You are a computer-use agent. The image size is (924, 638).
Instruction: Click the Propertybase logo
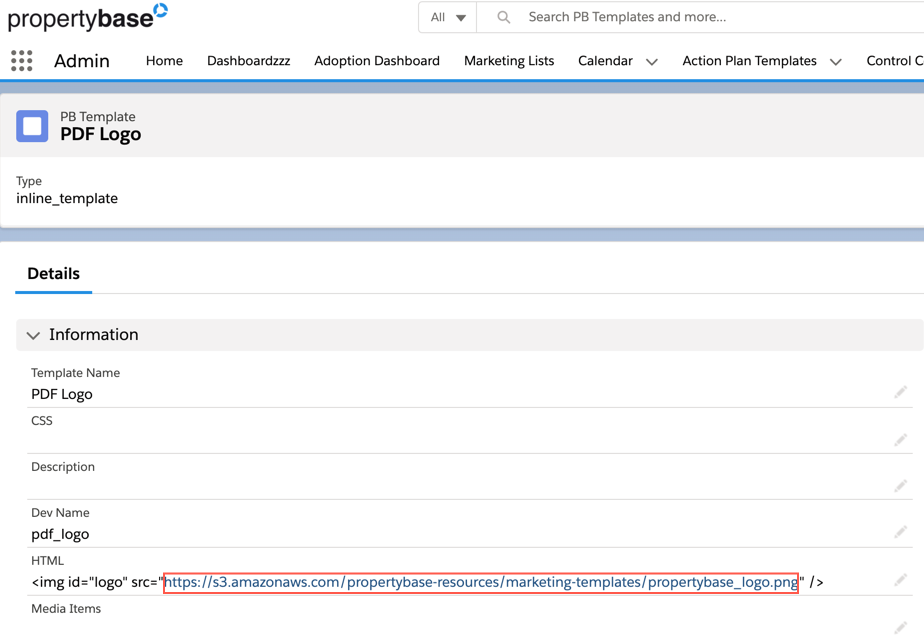88,17
